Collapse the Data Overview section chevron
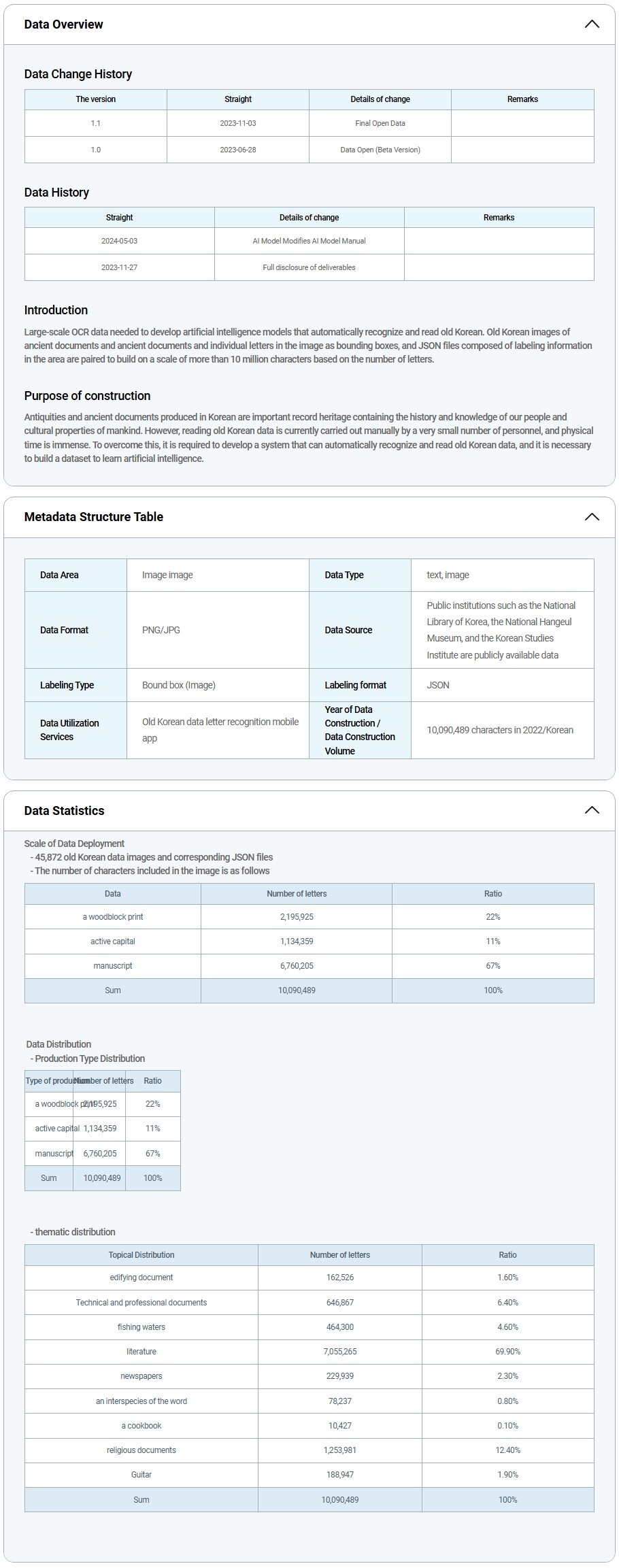The image size is (619, 1568). pyautogui.click(x=592, y=24)
